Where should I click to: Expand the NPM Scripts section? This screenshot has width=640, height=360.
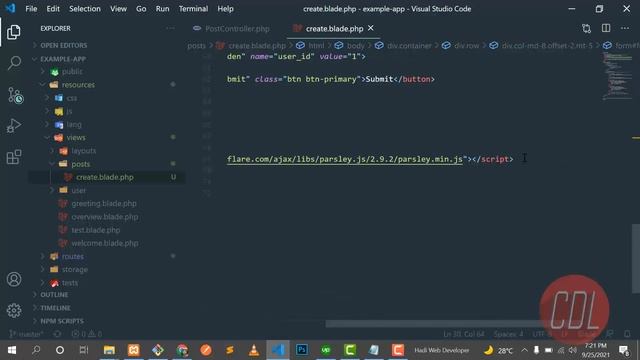pos(62,321)
